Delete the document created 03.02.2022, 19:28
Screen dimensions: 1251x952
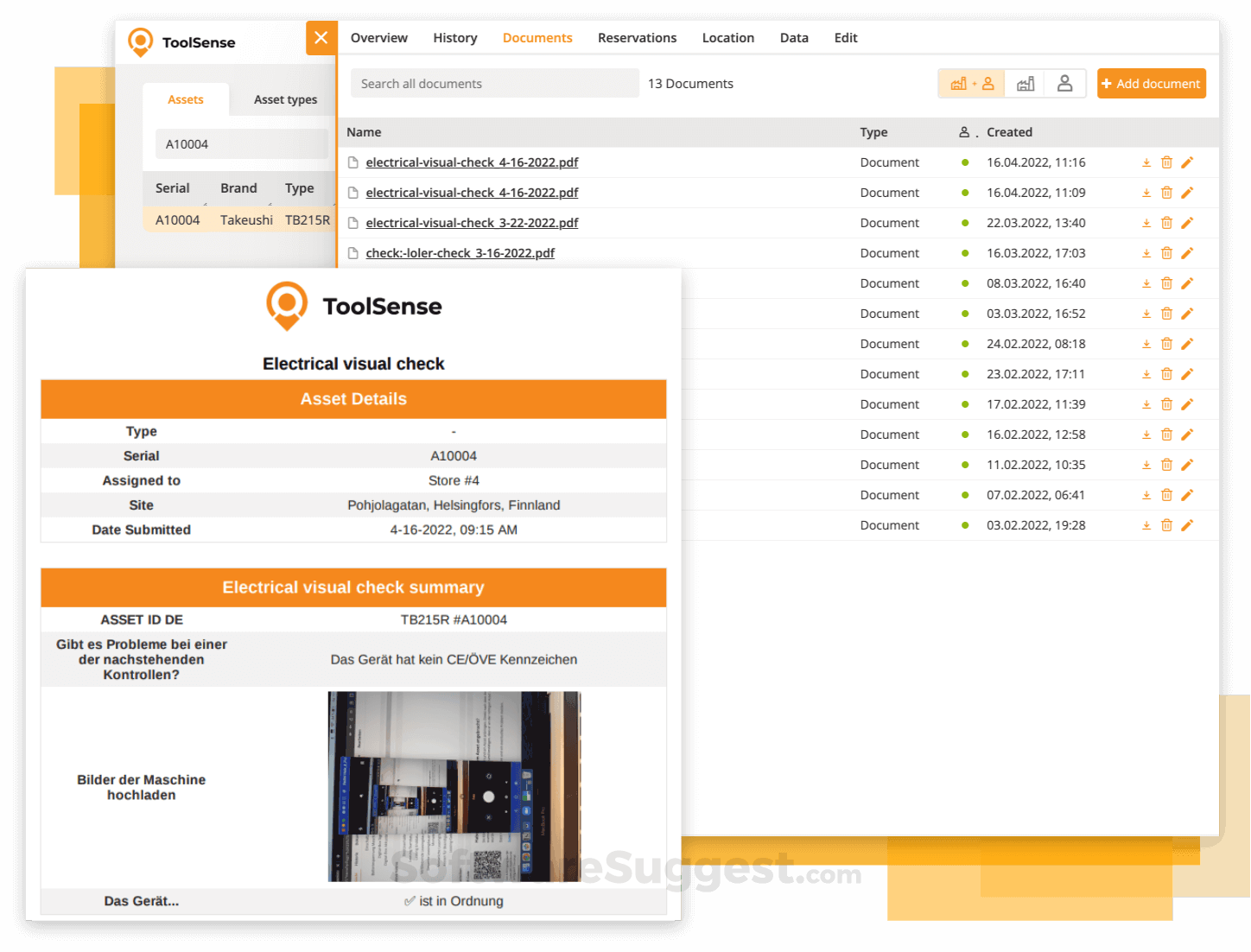click(x=1167, y=524)
